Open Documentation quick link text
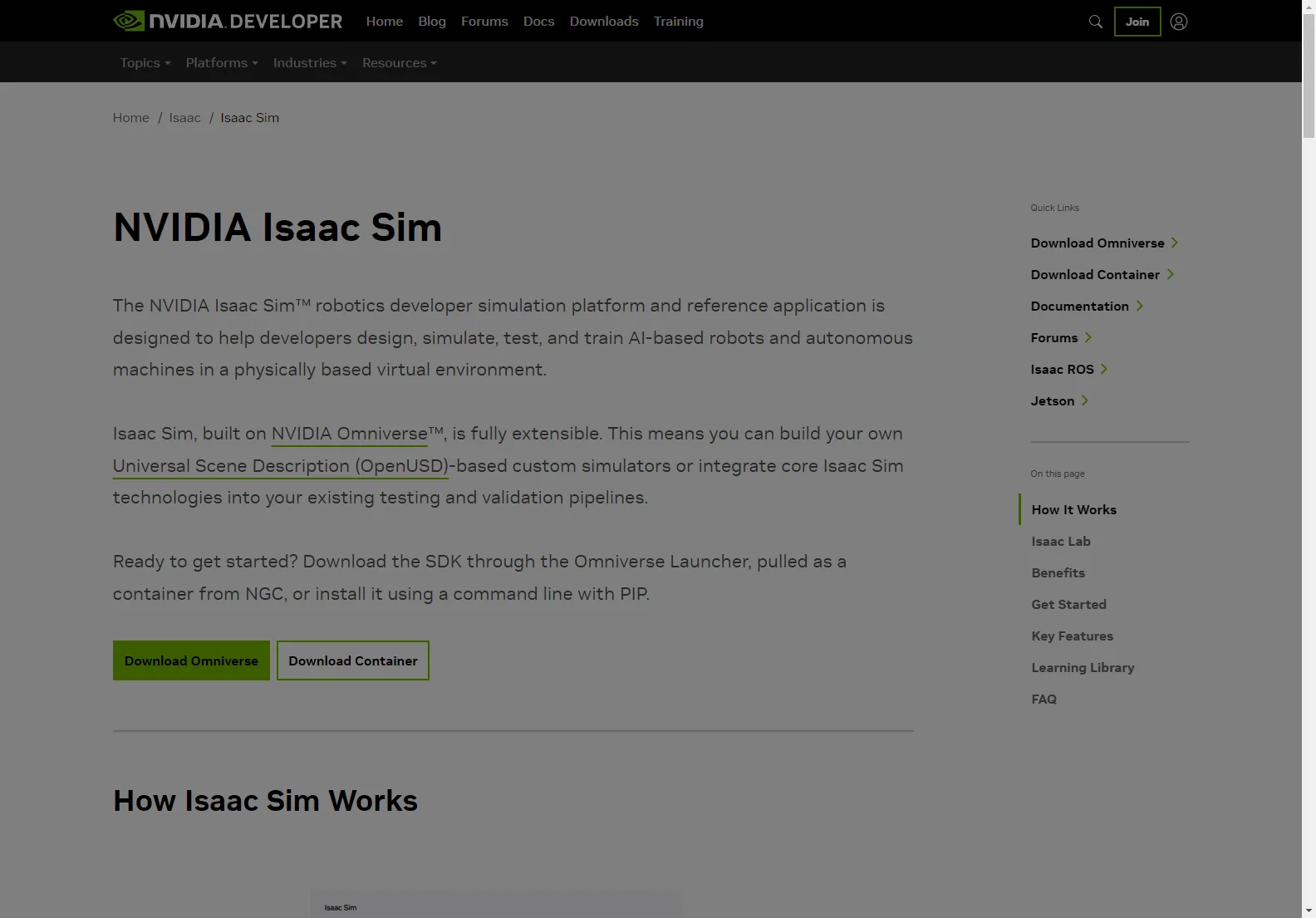Screen dimensions: 1316x918 [1080, 306]
